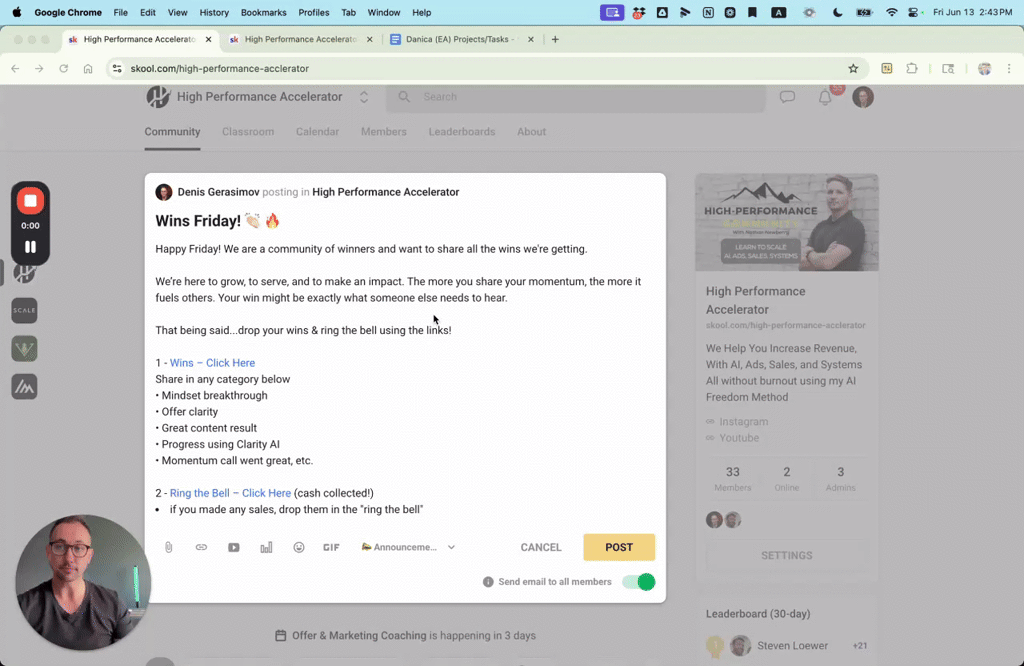
Task: Bookmark this page with the star
Action: [853, 69]
